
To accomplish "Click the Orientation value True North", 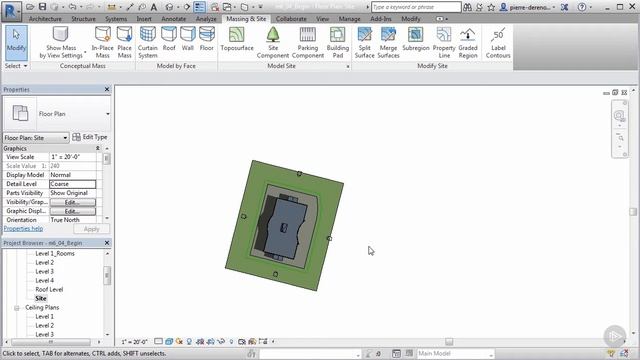I will click(73, 220).
